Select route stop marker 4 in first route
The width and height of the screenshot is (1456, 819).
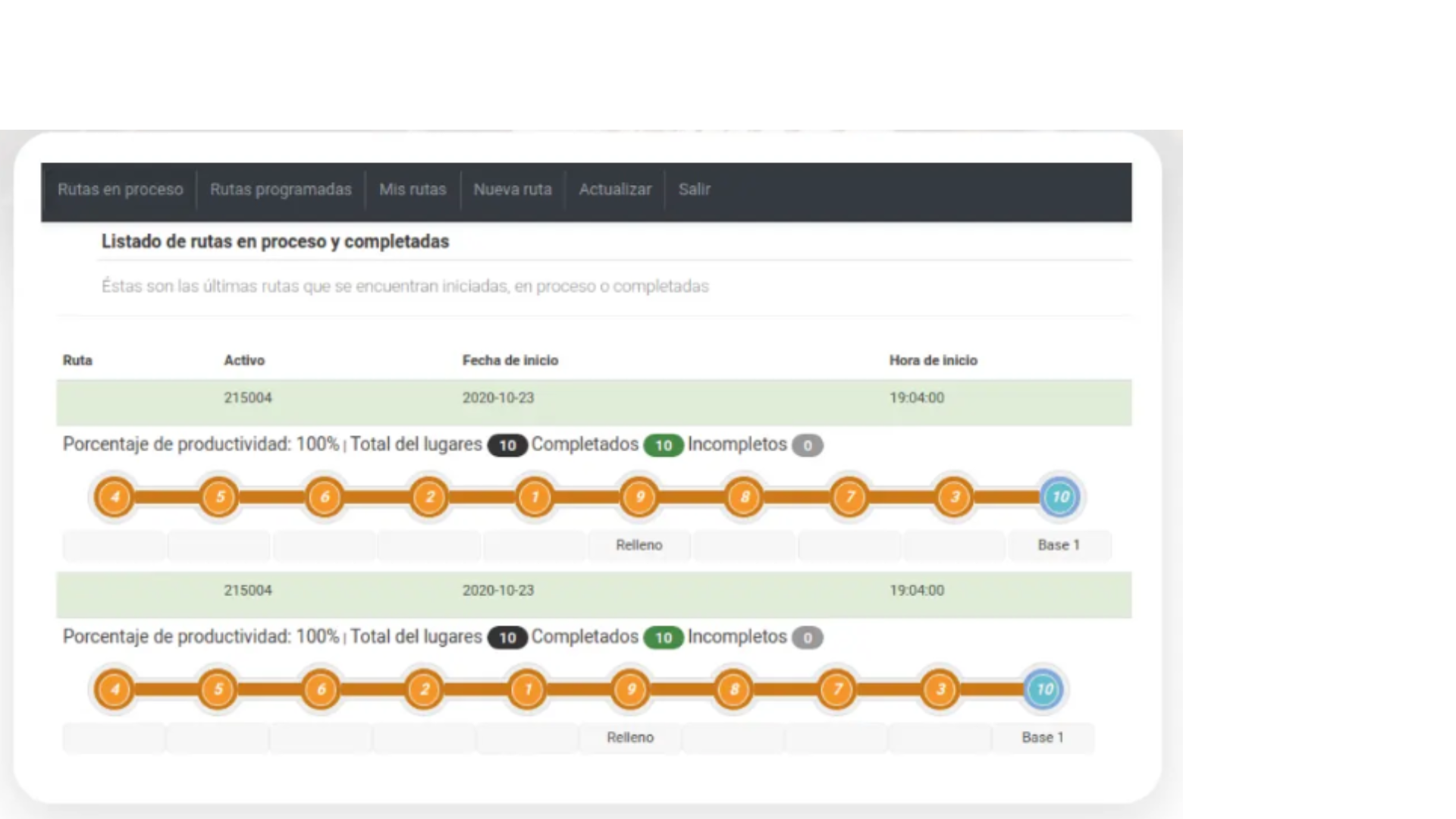114,497
